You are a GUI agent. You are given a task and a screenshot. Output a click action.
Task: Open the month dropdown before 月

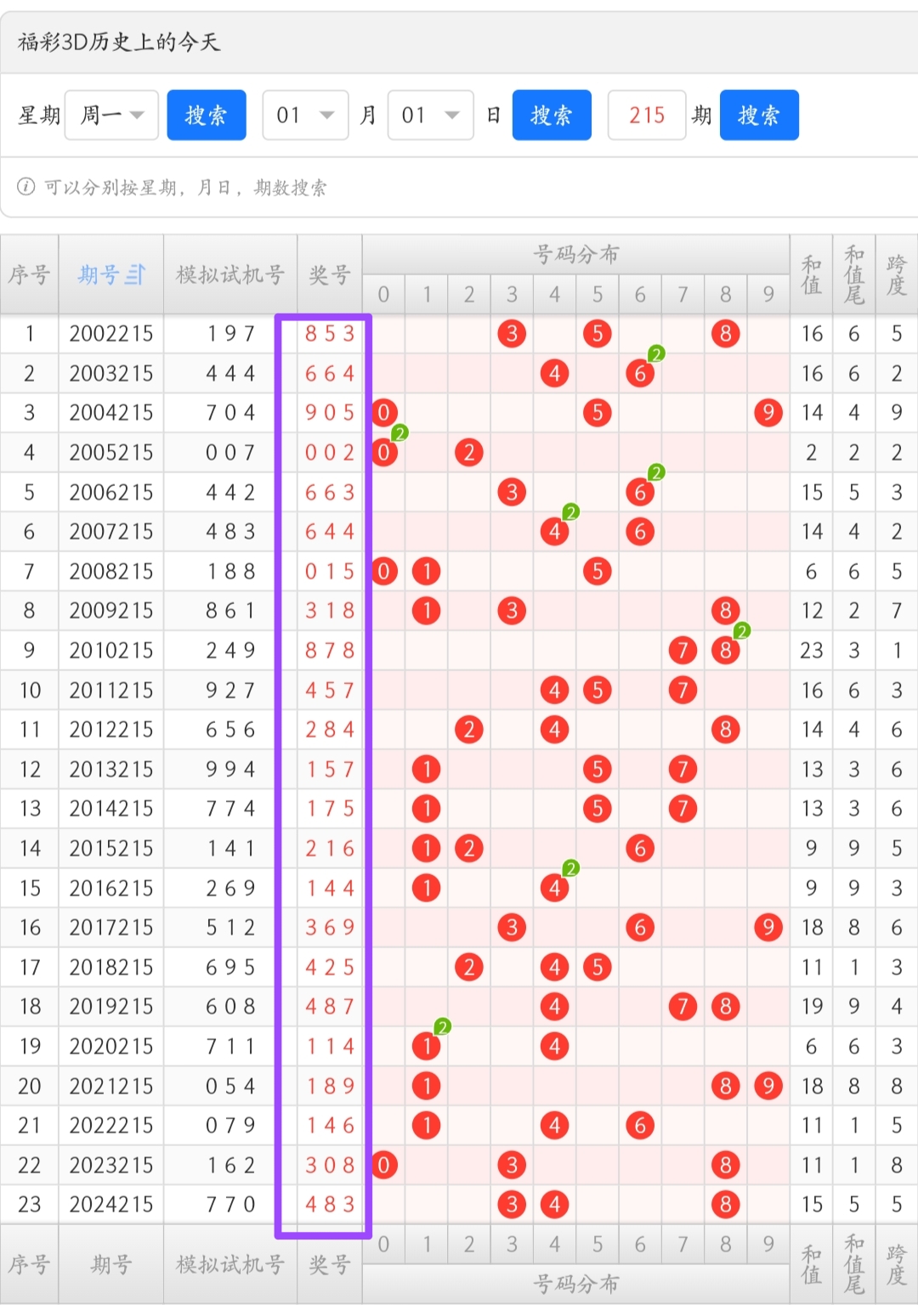305,115
